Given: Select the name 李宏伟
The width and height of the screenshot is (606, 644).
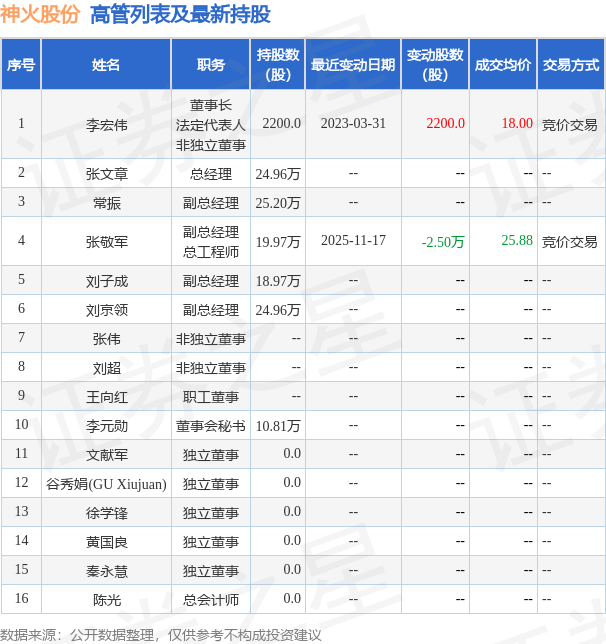Looking at the screenshot, I should pos(106,124).
